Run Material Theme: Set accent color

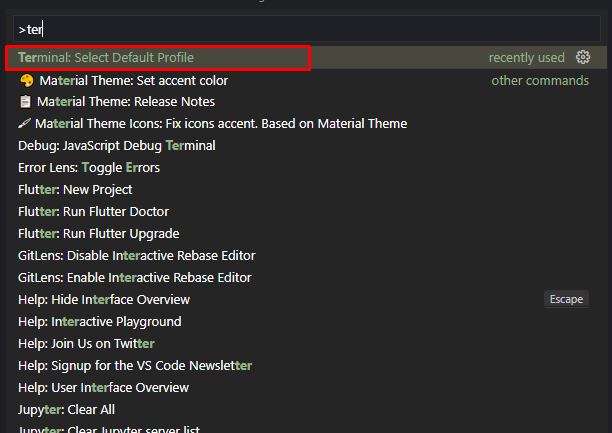(306, 80)
